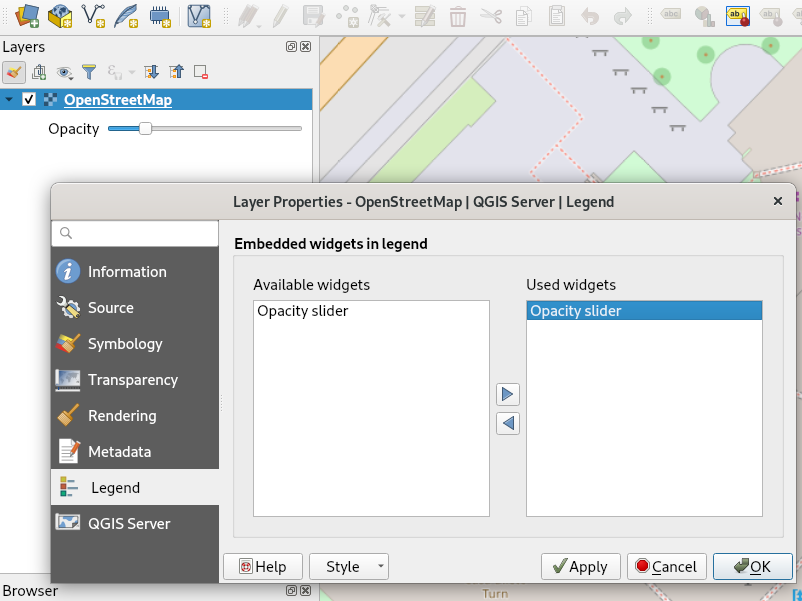Expand all layers in the Layers panel
The image size is (802, 601).
[152, 73]
